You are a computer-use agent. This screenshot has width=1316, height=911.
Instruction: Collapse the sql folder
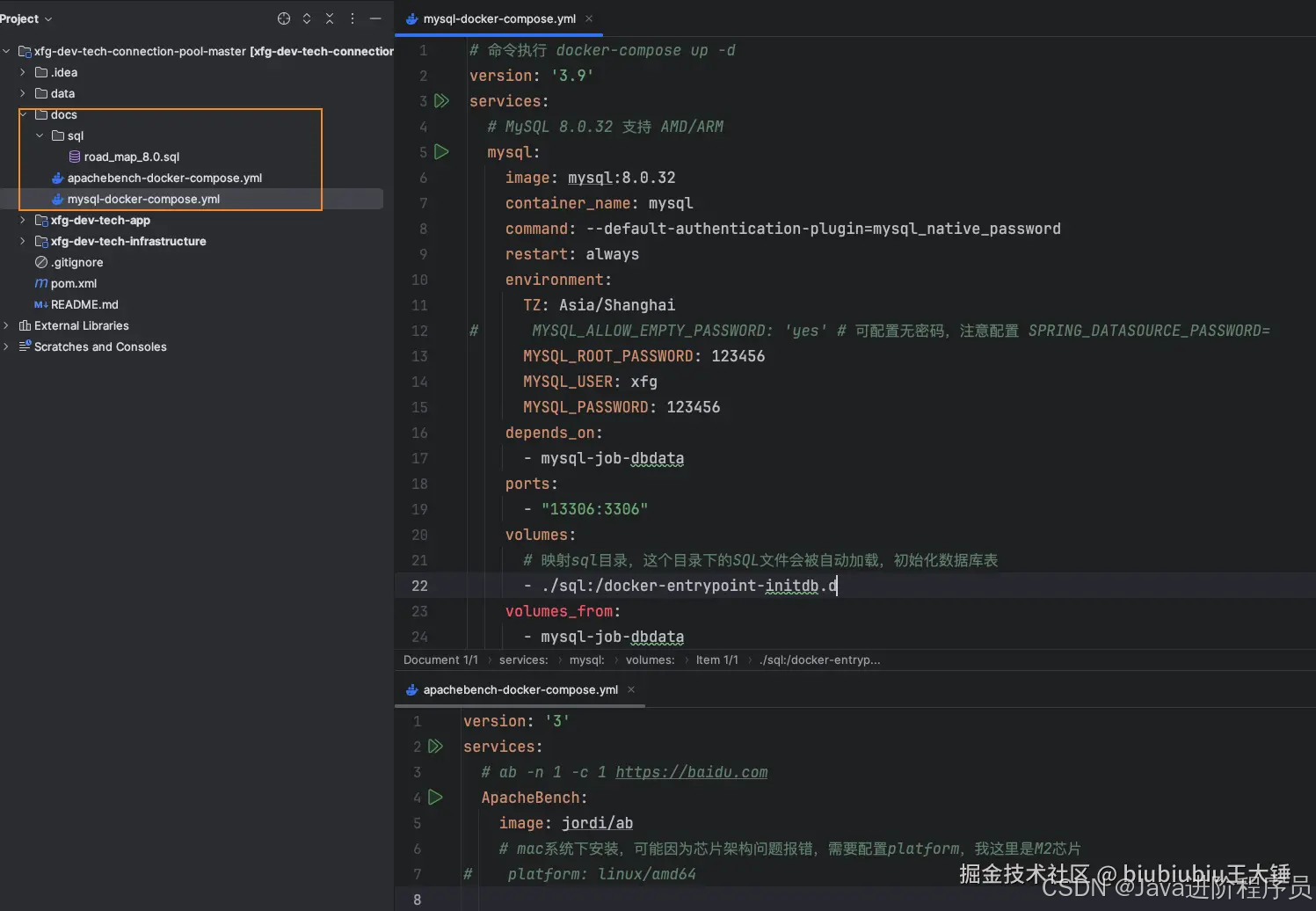pos(39,135)
